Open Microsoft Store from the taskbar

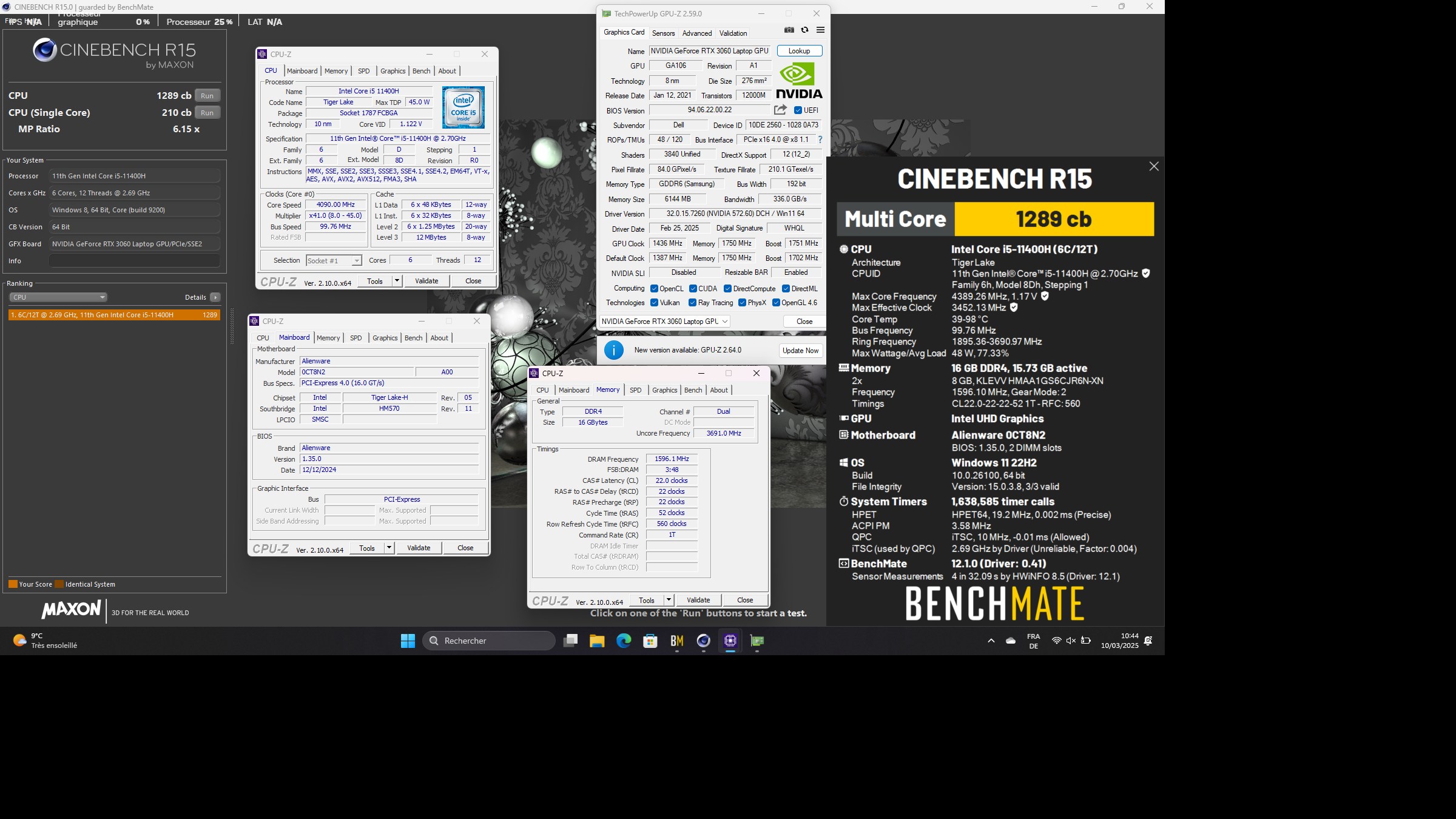coord(650,641)
